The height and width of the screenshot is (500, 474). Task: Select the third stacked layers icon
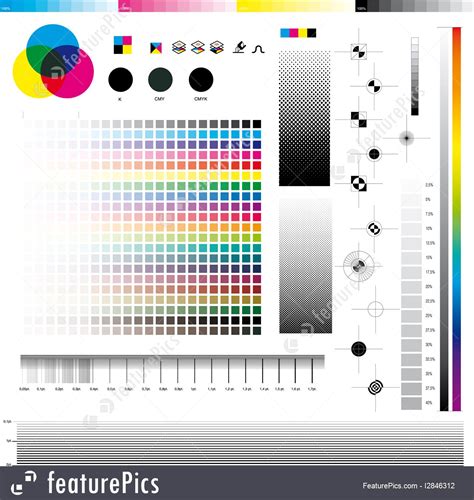tap(217, 47)
